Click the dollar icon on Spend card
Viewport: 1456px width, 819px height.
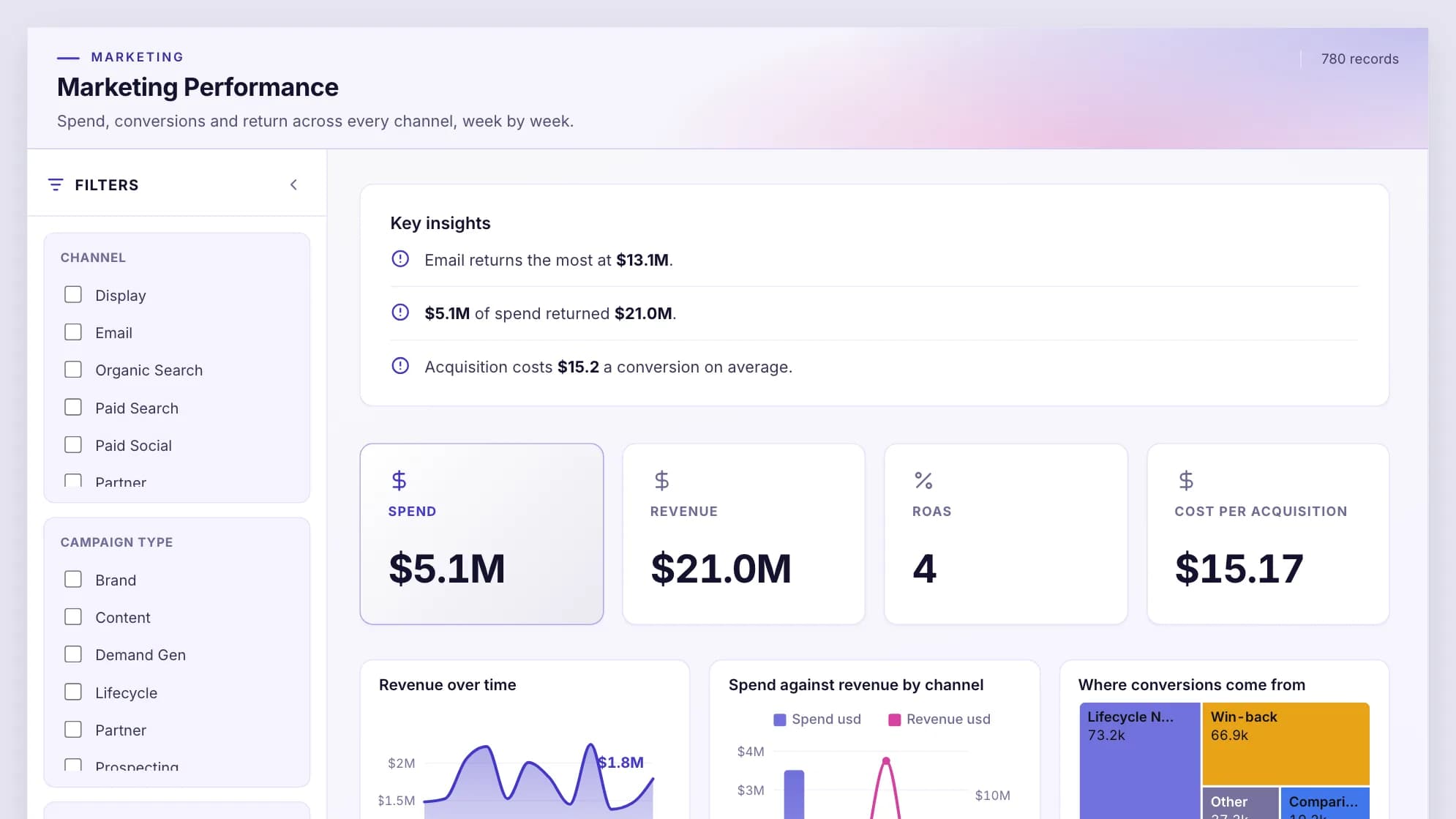(399, 480)
